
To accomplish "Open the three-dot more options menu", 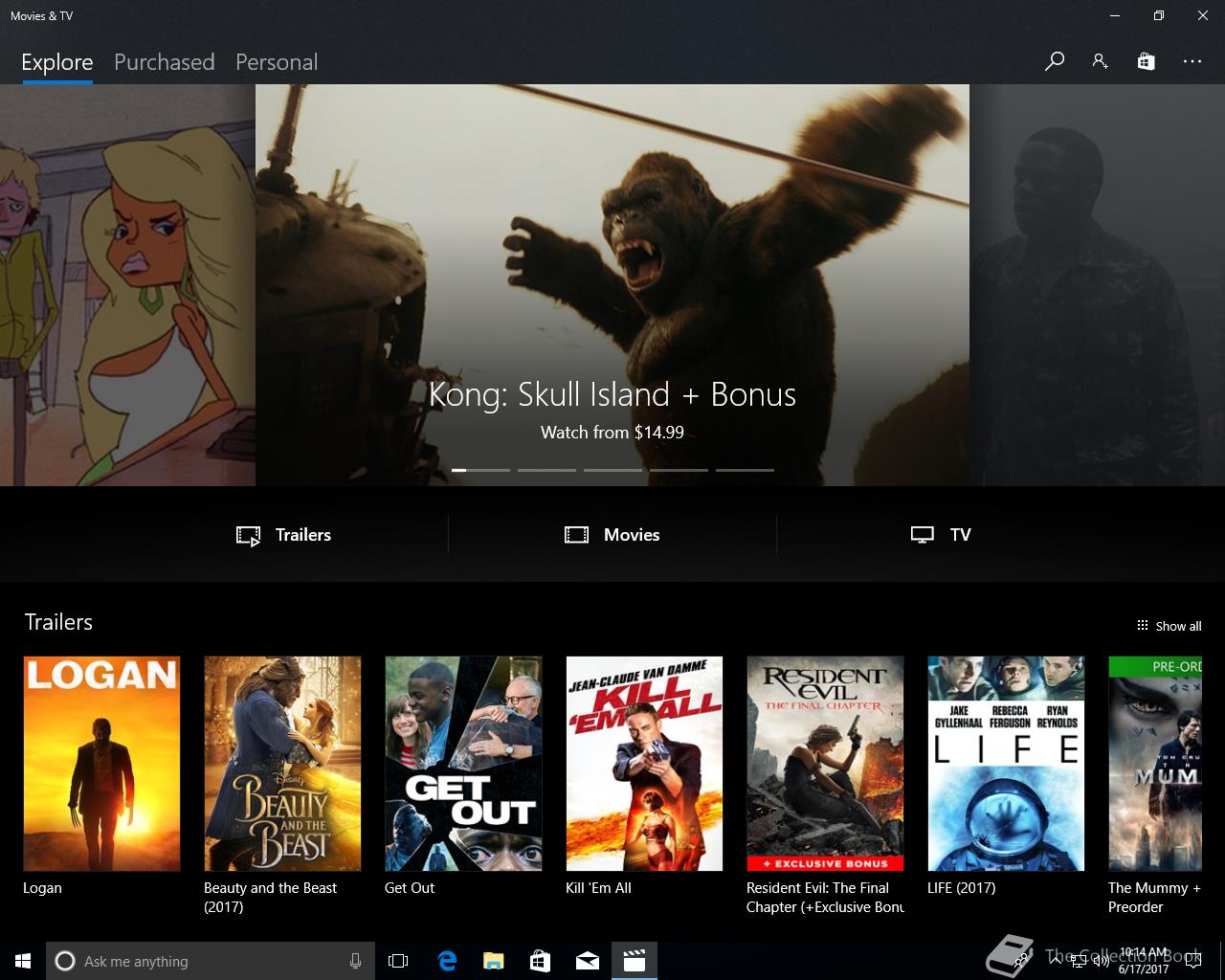I will (x=1192, y=61).
